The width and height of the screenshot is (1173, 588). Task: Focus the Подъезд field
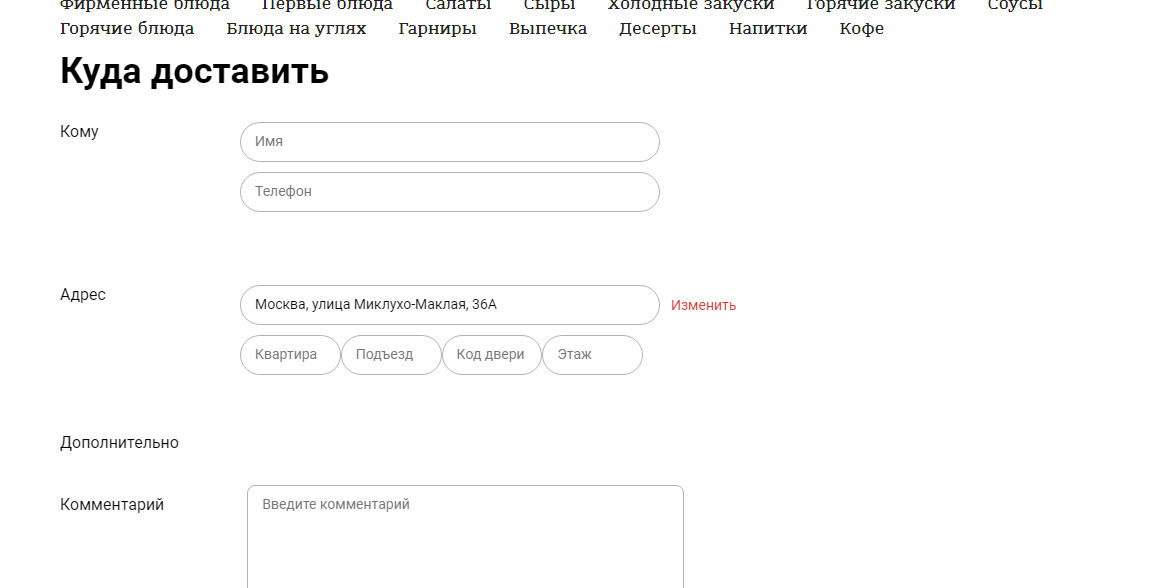391,355
